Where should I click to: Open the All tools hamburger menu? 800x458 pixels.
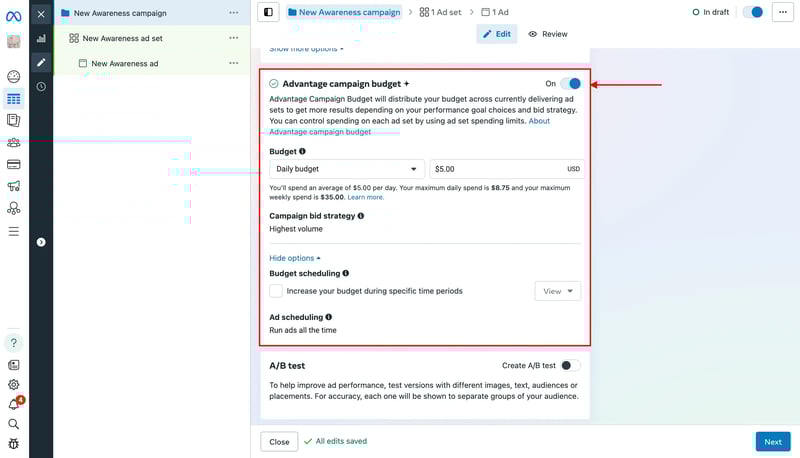pos(14,232)
